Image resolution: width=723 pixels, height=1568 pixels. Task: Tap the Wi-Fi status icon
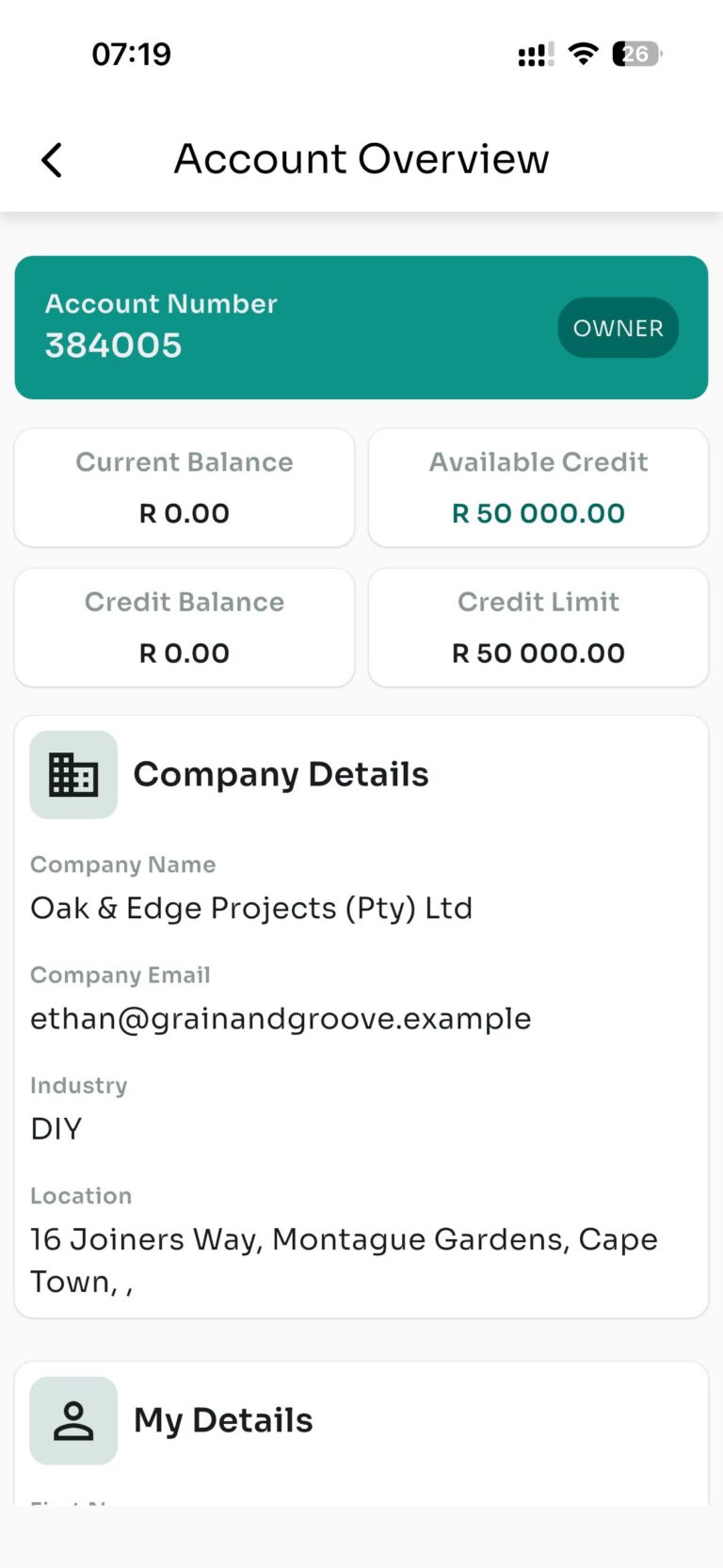tap(584, 54)
